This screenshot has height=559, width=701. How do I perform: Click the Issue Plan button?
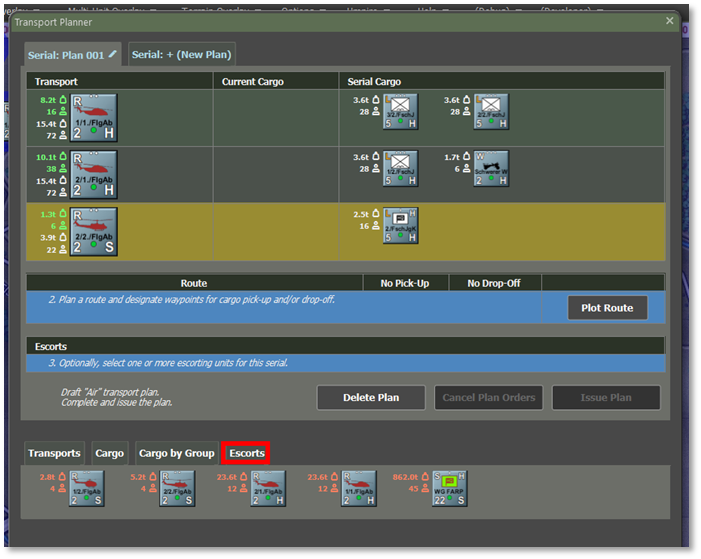(x=606, y=397)
